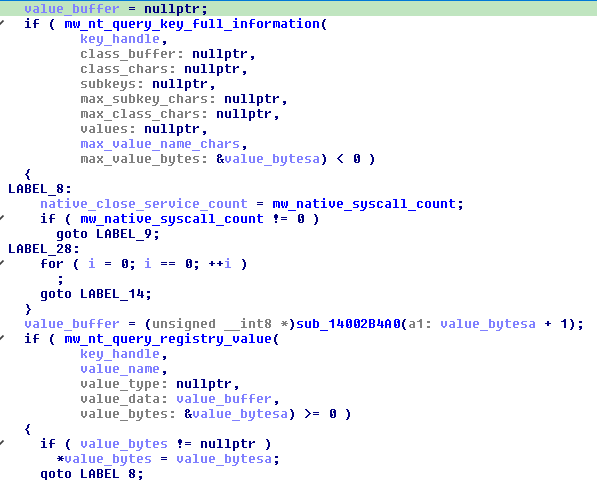Image resolution: width=597 pixels, height=480 pixels.
Task: Click the class_buffer: parameter hint
Action: [132, 54]
